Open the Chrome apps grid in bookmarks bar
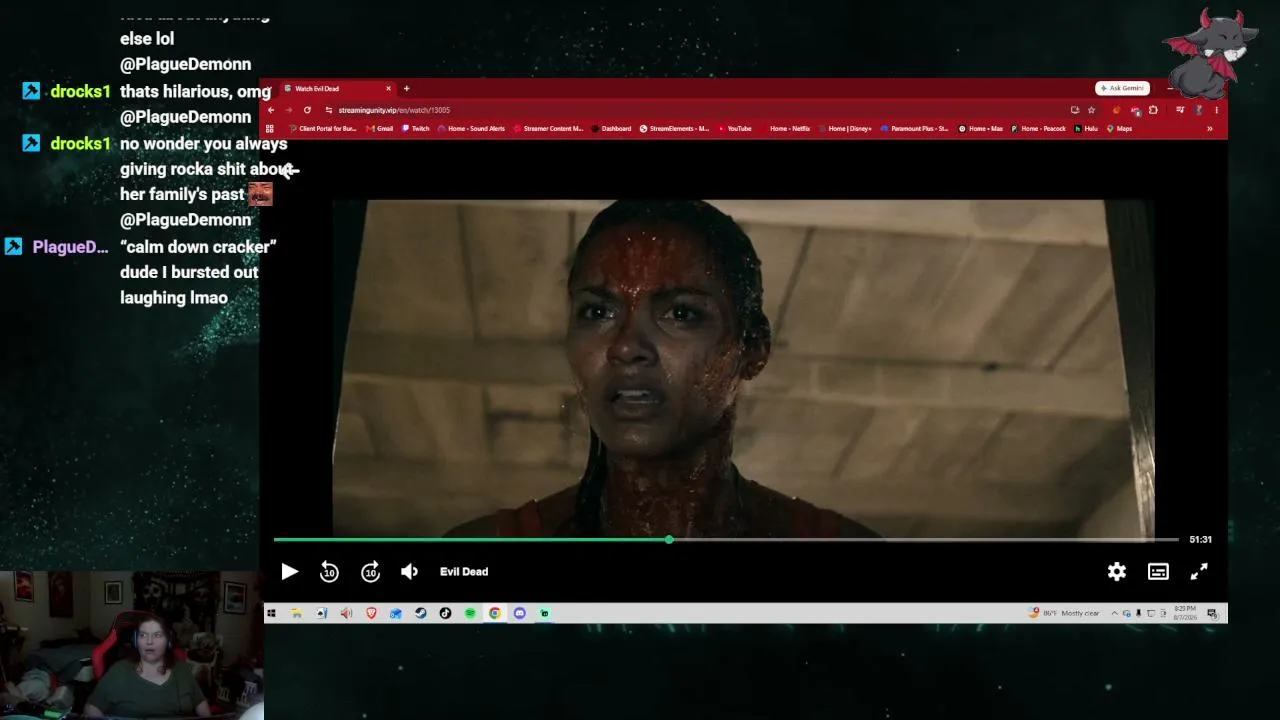 tap(270, 129)
